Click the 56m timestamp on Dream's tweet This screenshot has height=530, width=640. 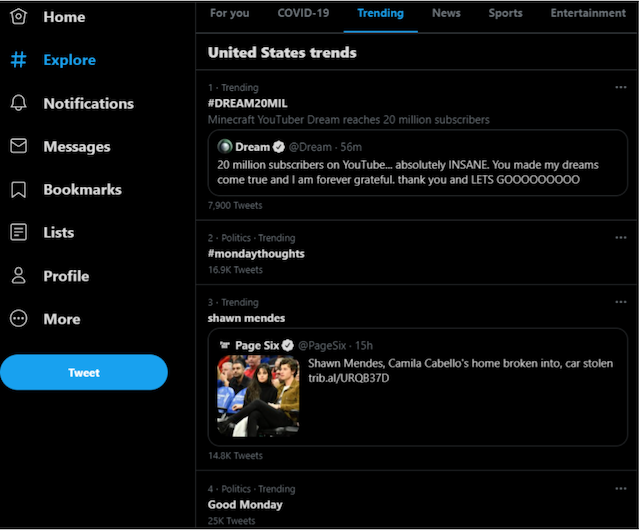coord(351,147)
